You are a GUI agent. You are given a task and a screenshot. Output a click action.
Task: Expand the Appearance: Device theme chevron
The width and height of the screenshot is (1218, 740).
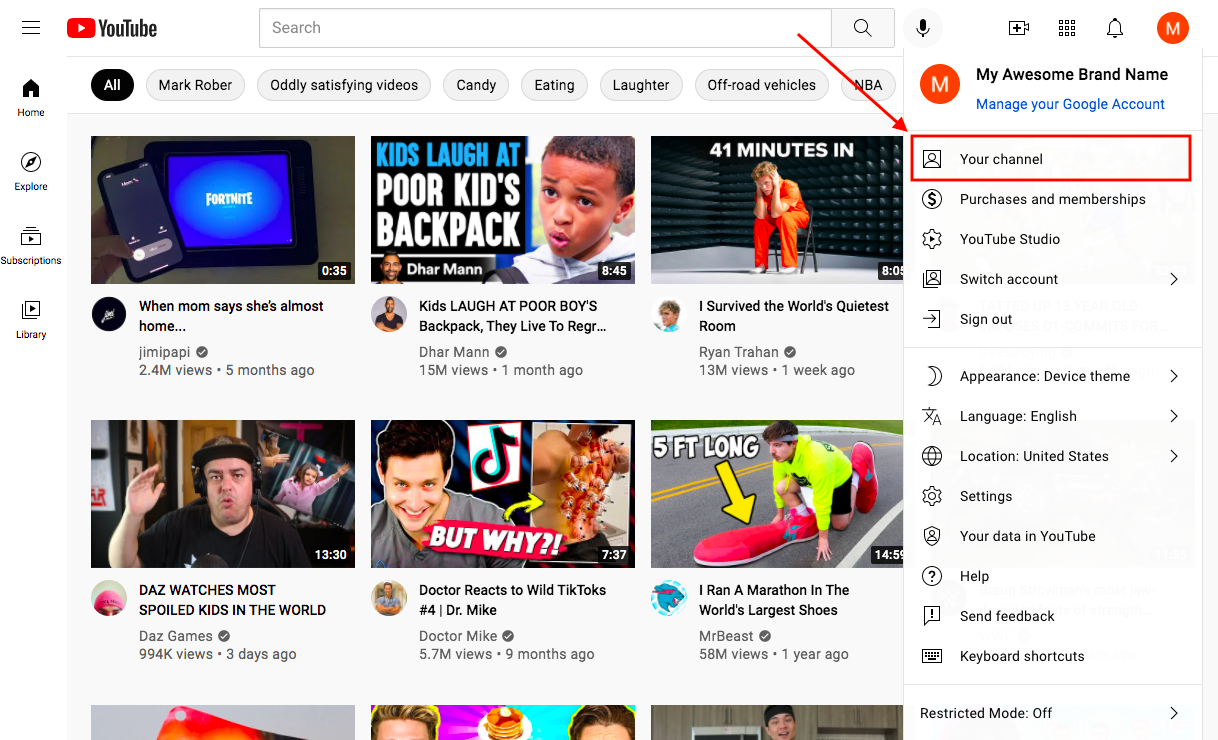(x=1174, y=376)
